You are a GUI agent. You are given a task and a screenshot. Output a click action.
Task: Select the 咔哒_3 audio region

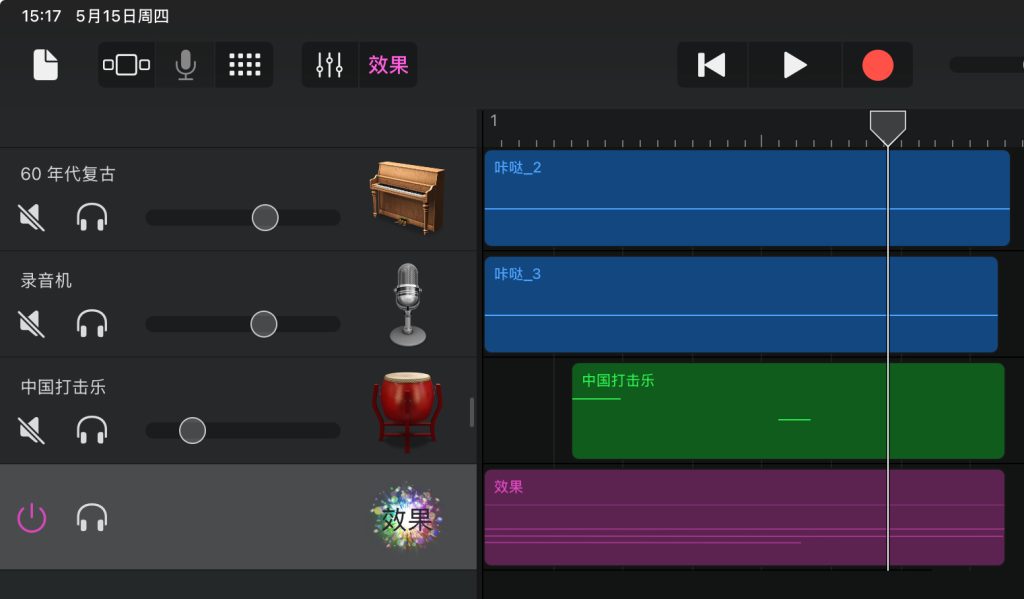click(x=741, y=304)
